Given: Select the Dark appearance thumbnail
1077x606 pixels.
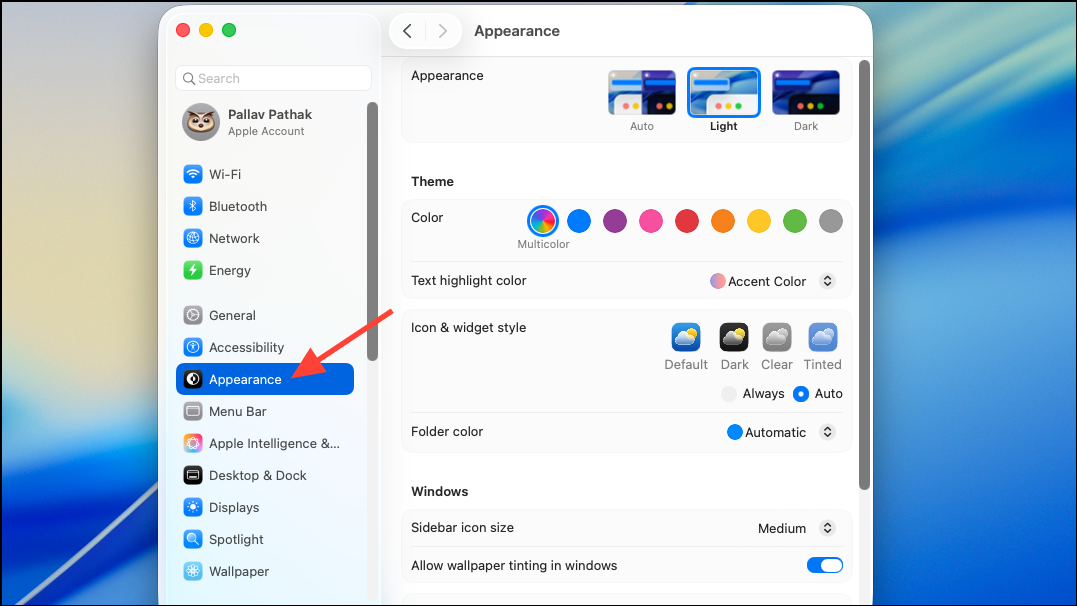Looking at the screenshot, I should 806,93.
